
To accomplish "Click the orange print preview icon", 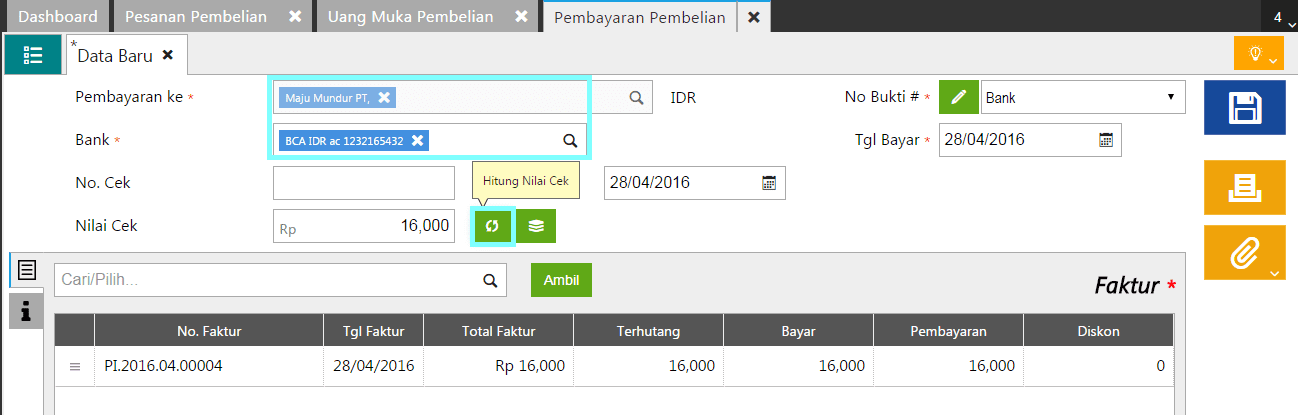I will click(1244, 185).
